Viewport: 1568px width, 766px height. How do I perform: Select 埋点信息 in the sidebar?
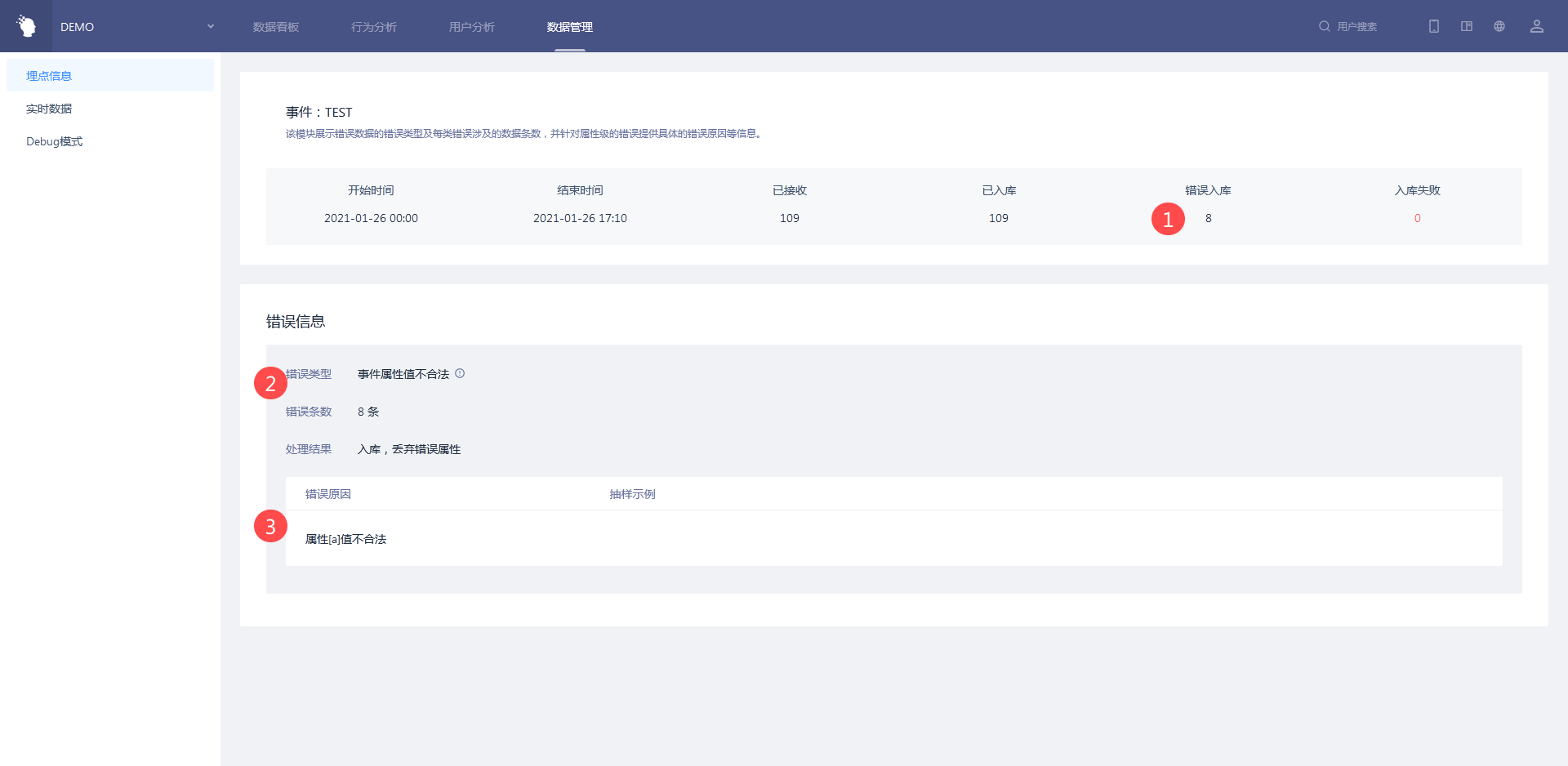coord(49,76)
